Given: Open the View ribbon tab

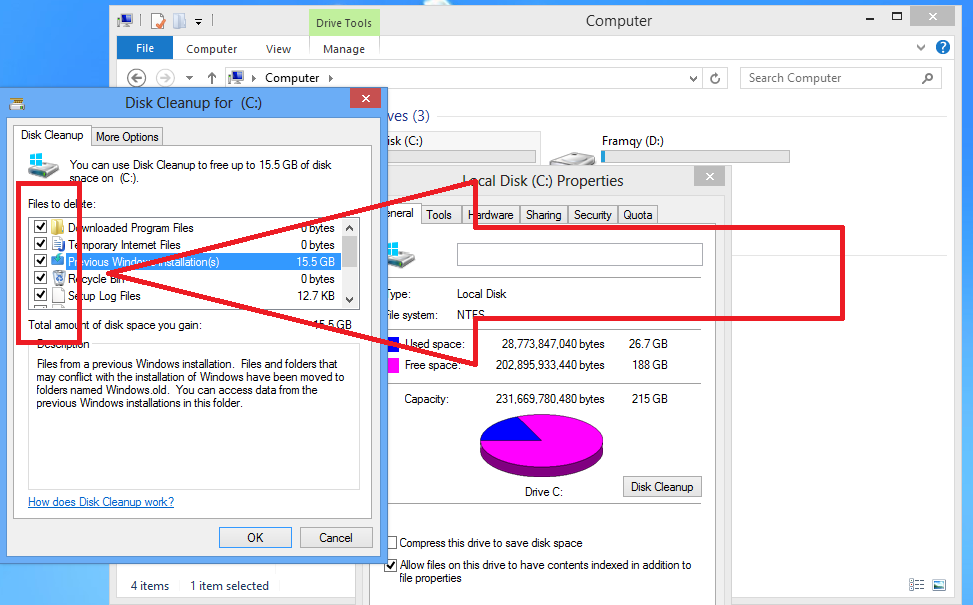Looking at the screenshot, I should click(278, 48).
